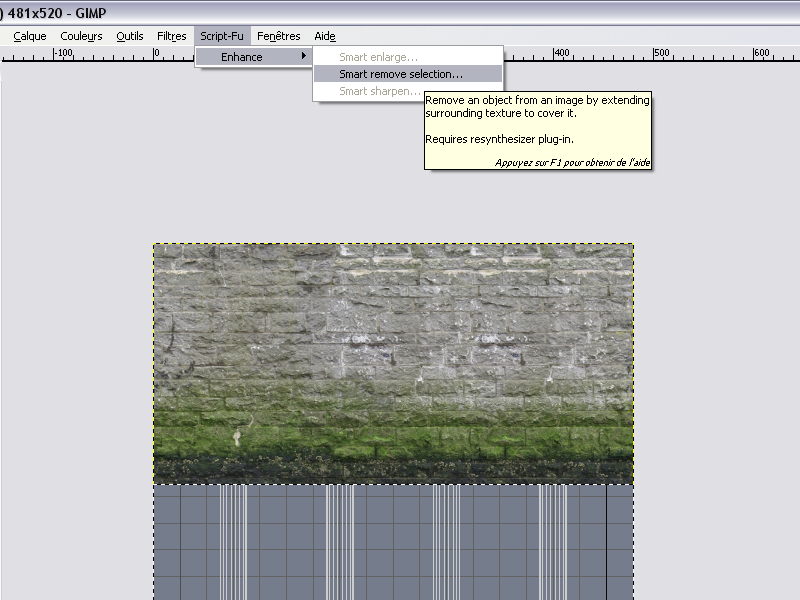Open the Fenêtres menu
The height and width of the screenshot is (600, 800).
point(279,36)
